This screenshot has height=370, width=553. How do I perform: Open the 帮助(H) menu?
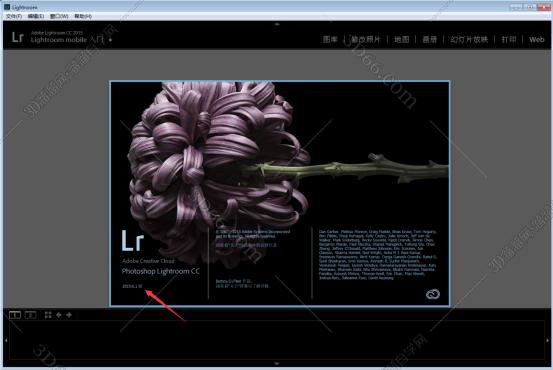(x=83, y=16)
